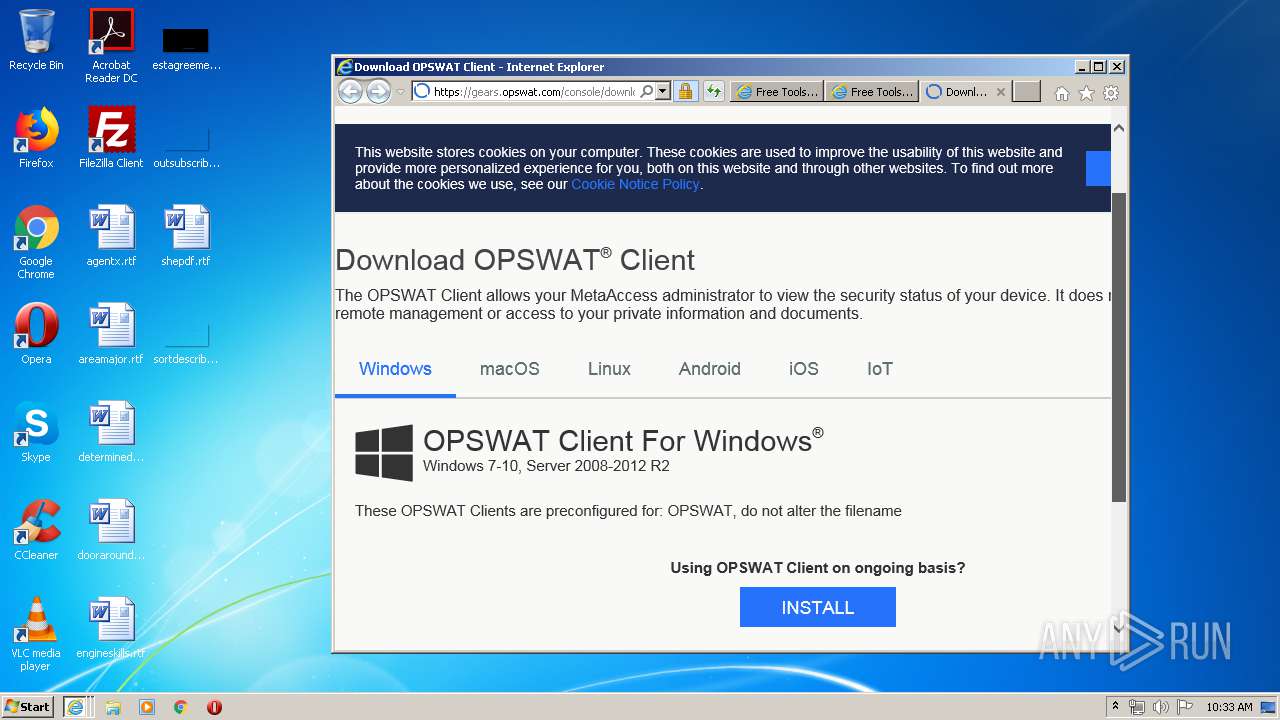Viewport: 1280px width, 720px height.
Task: Open Windows Media Player taskbar icon
Action: click(147, 707)
